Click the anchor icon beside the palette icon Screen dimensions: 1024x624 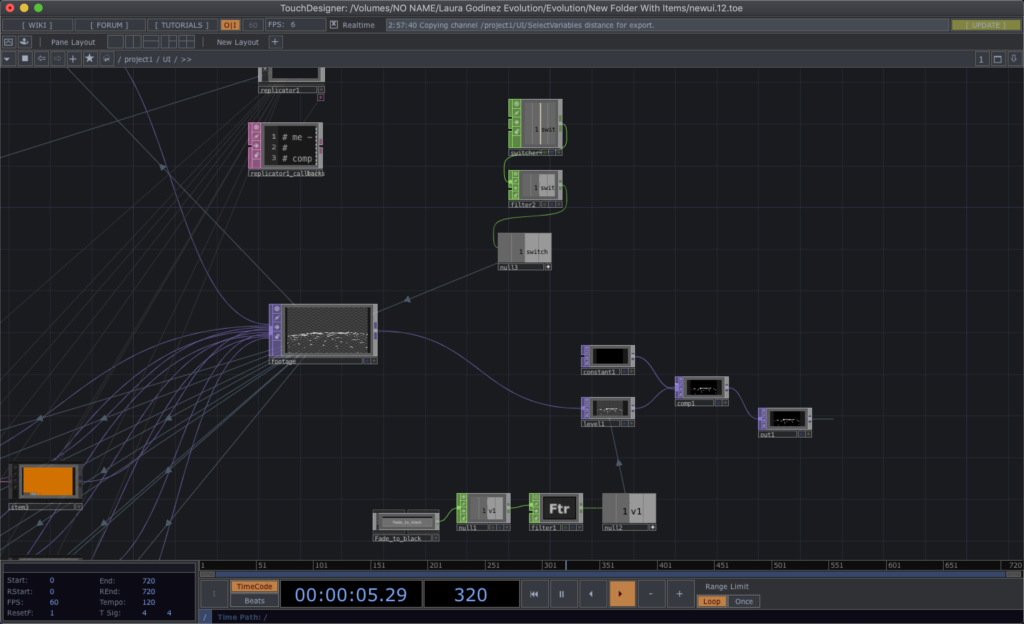[24, 42]
